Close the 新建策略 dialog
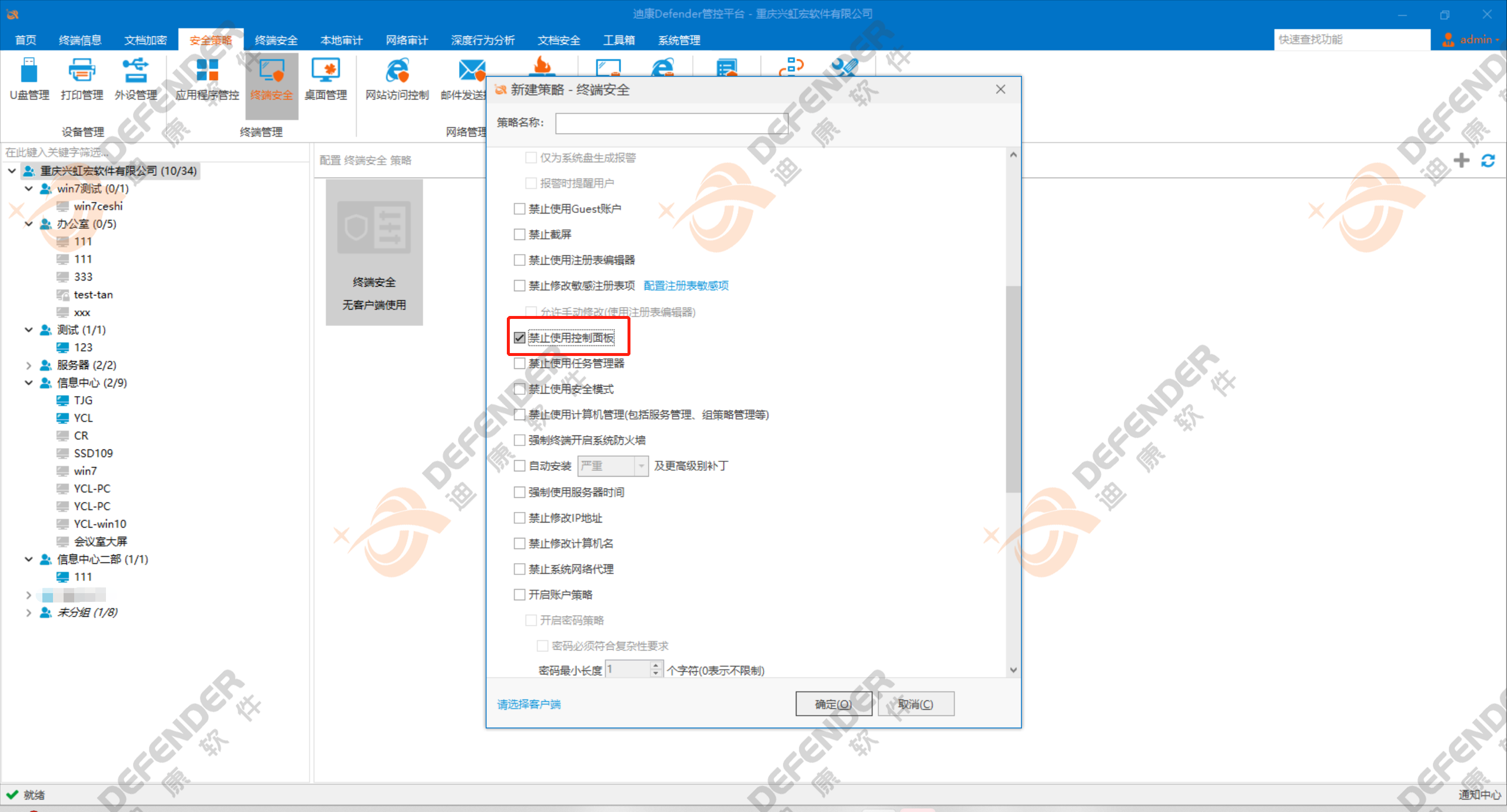 [1000, 89]
